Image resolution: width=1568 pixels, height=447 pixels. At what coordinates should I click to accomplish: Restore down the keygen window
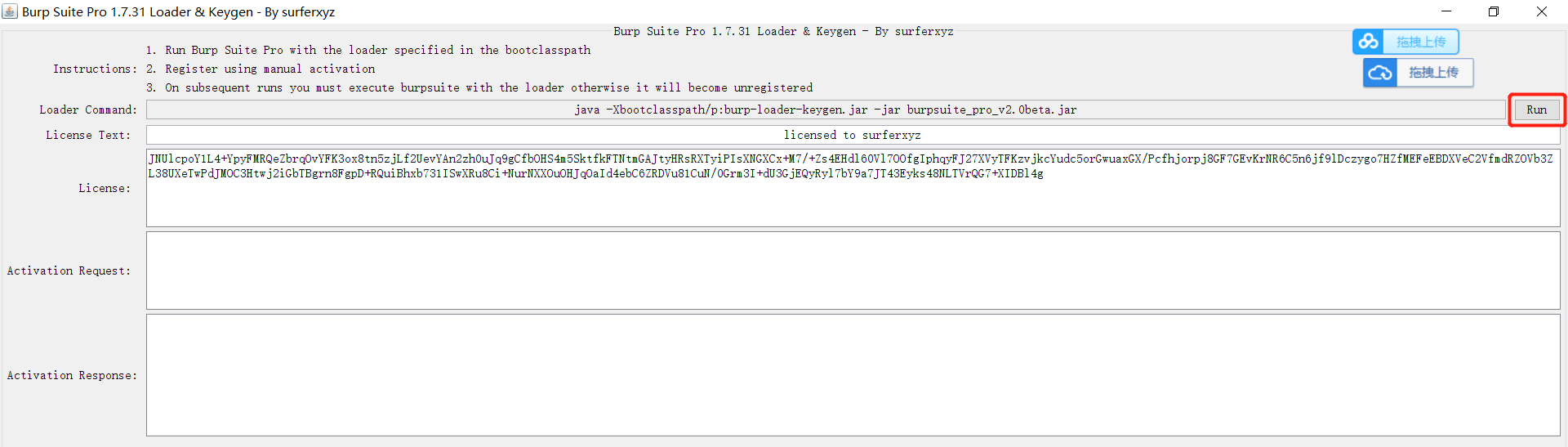tap(1494, 11)
